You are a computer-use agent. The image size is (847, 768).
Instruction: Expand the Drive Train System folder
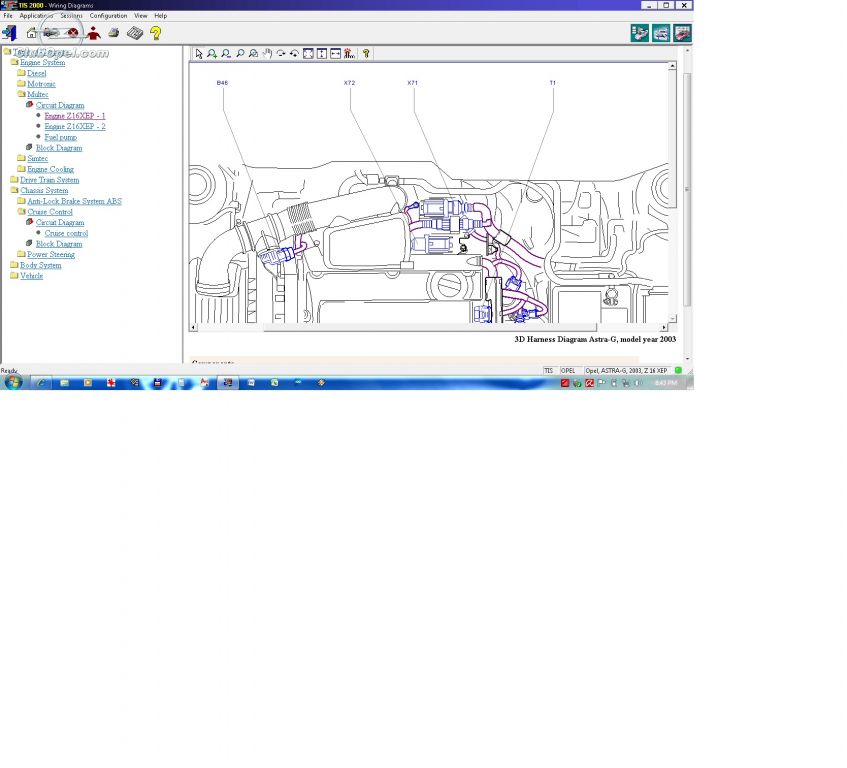[x=15, y=179]
